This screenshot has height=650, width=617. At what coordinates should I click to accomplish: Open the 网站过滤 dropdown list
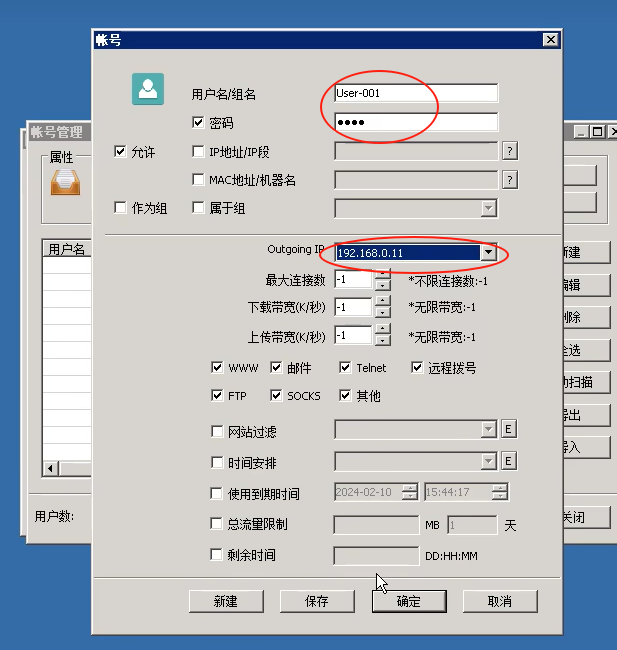(x=488, y=429)
